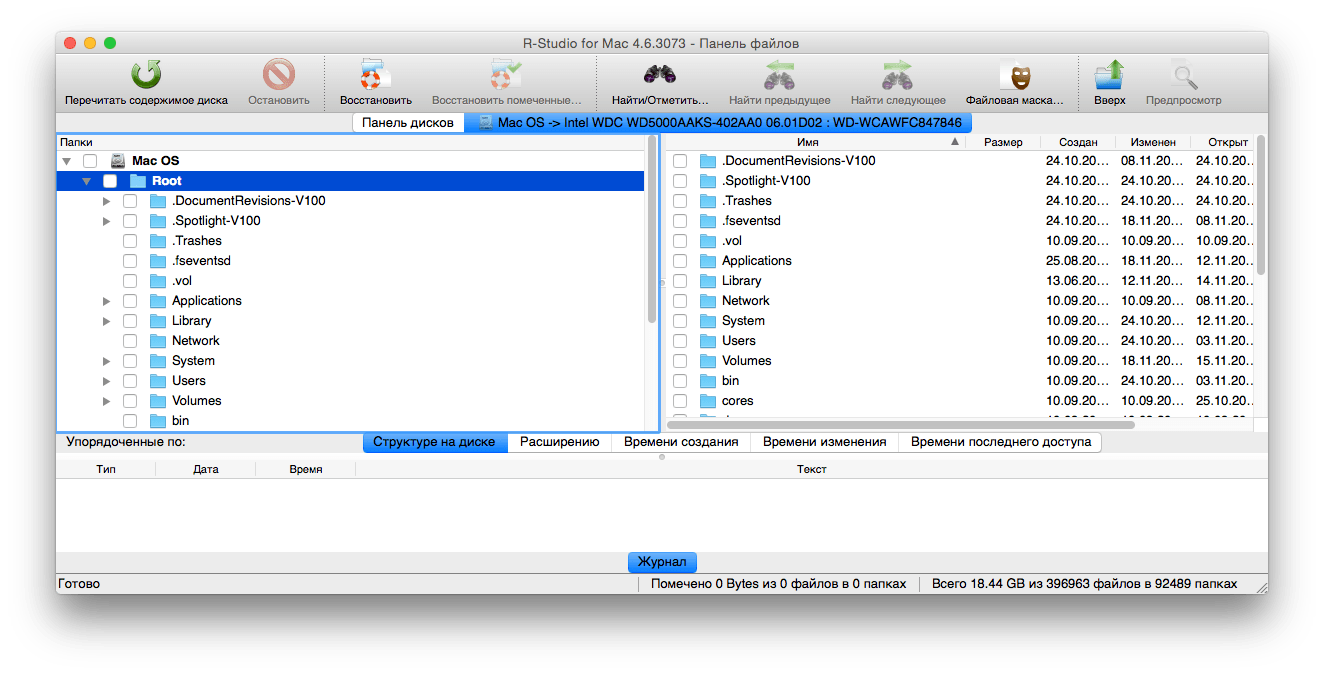This screenshot has width=1324, height=674.
Task: Click the Тип log column header
Action: tap(106, 469)
